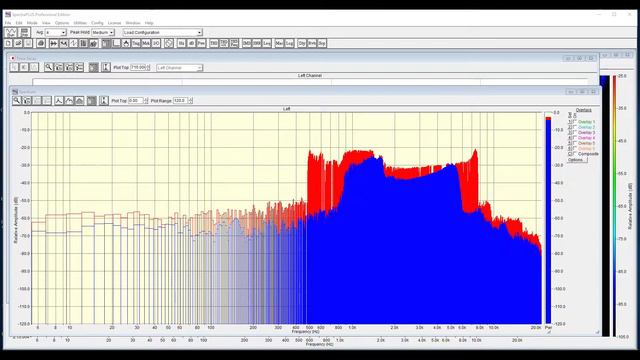This screenshot has width=640, height=360.
Task: Click the marker icon left of Spectrum Plot Top
Action: [x=104, y=100]
